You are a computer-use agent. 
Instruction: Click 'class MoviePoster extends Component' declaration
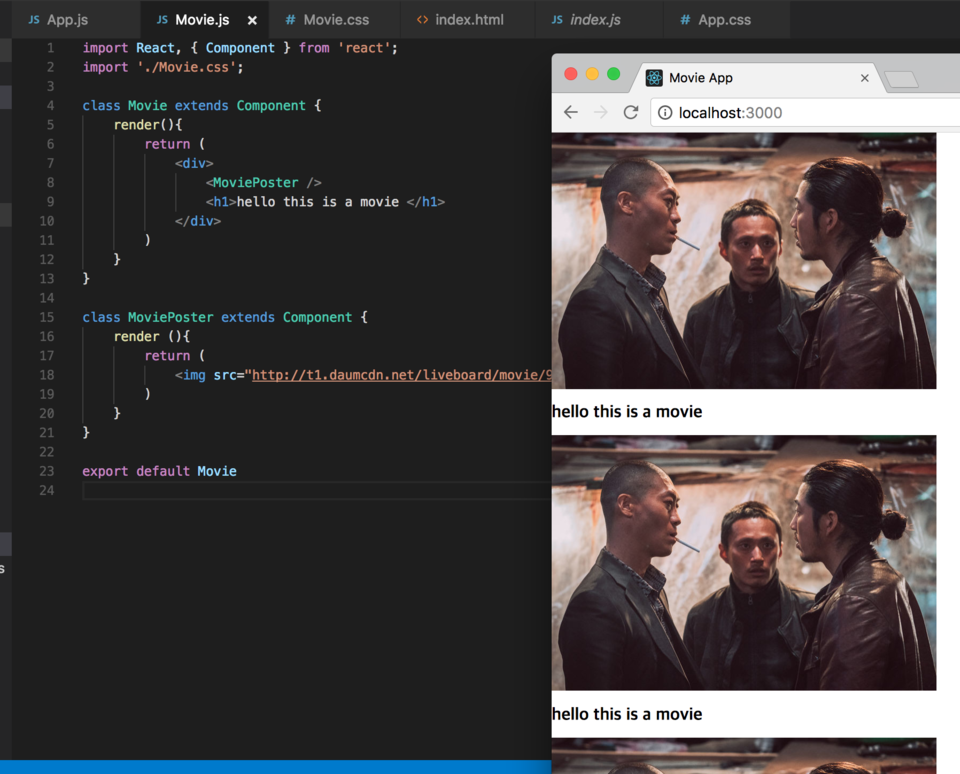[x=217, y=317]
